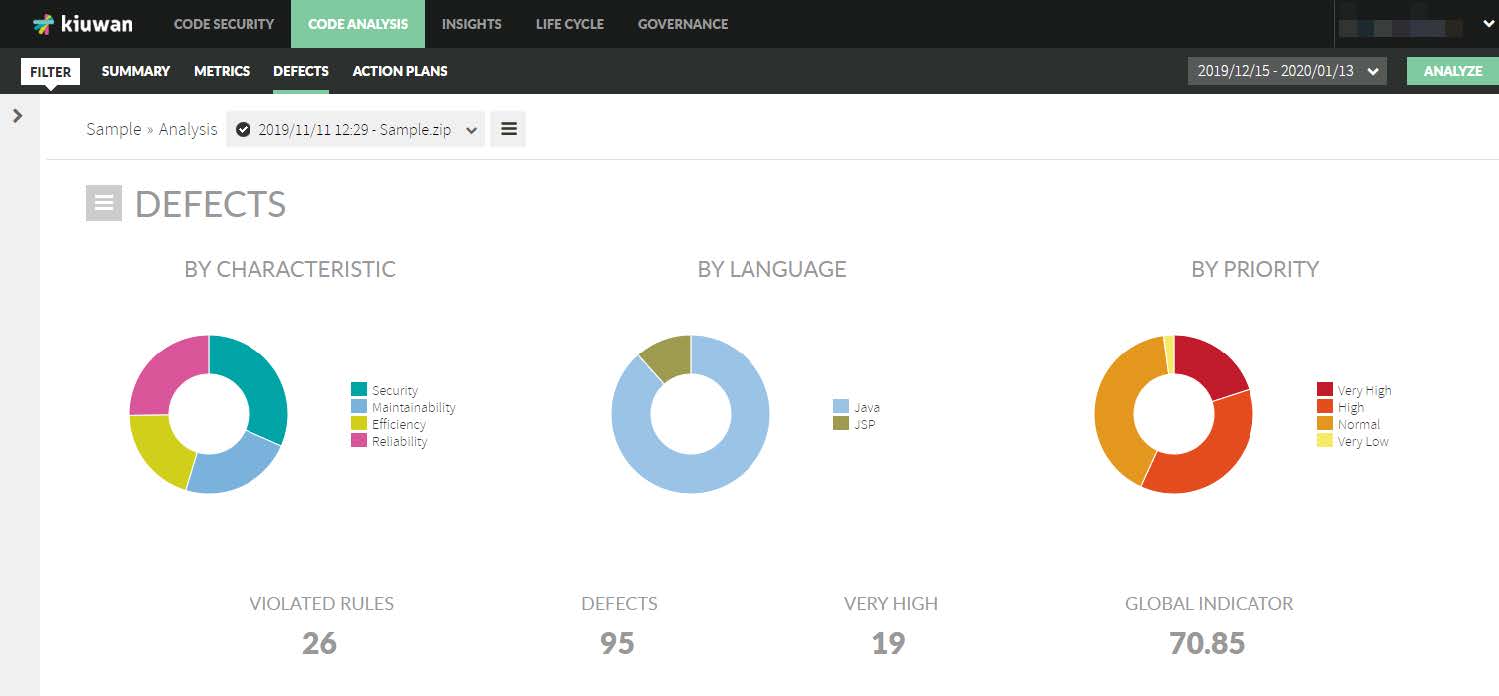Select the Metrics submenu item

coord(222,71)
